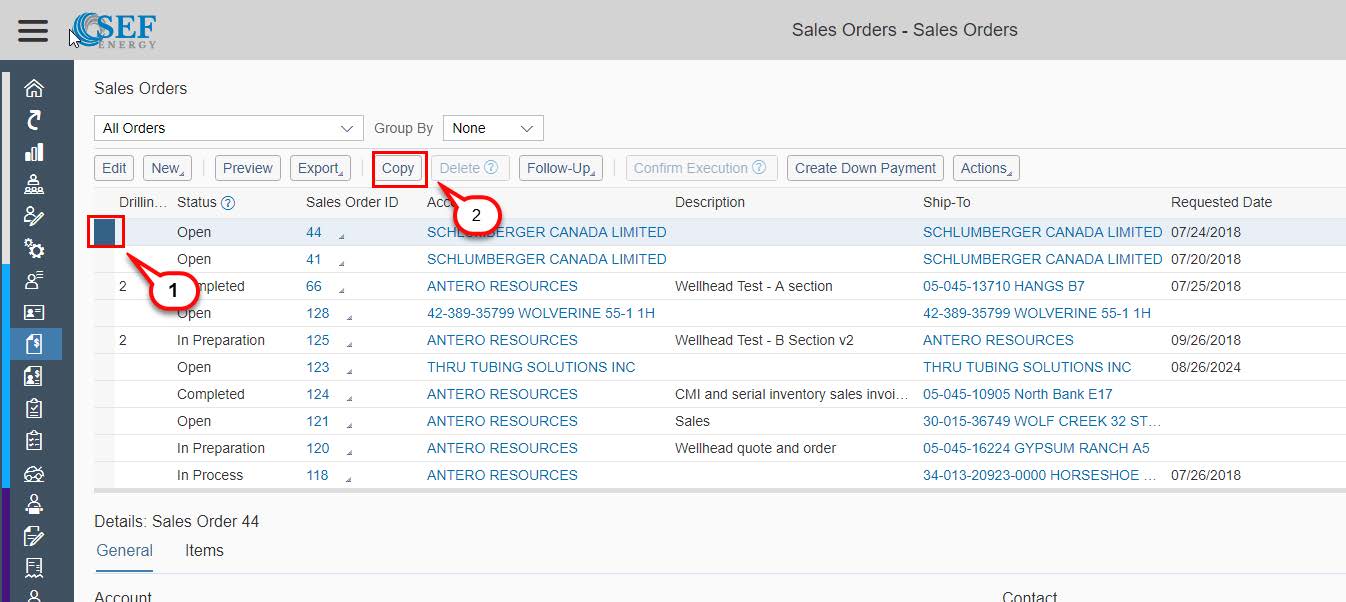
Task: Click the Drilling column header
Action: click(x=142, y=202)
